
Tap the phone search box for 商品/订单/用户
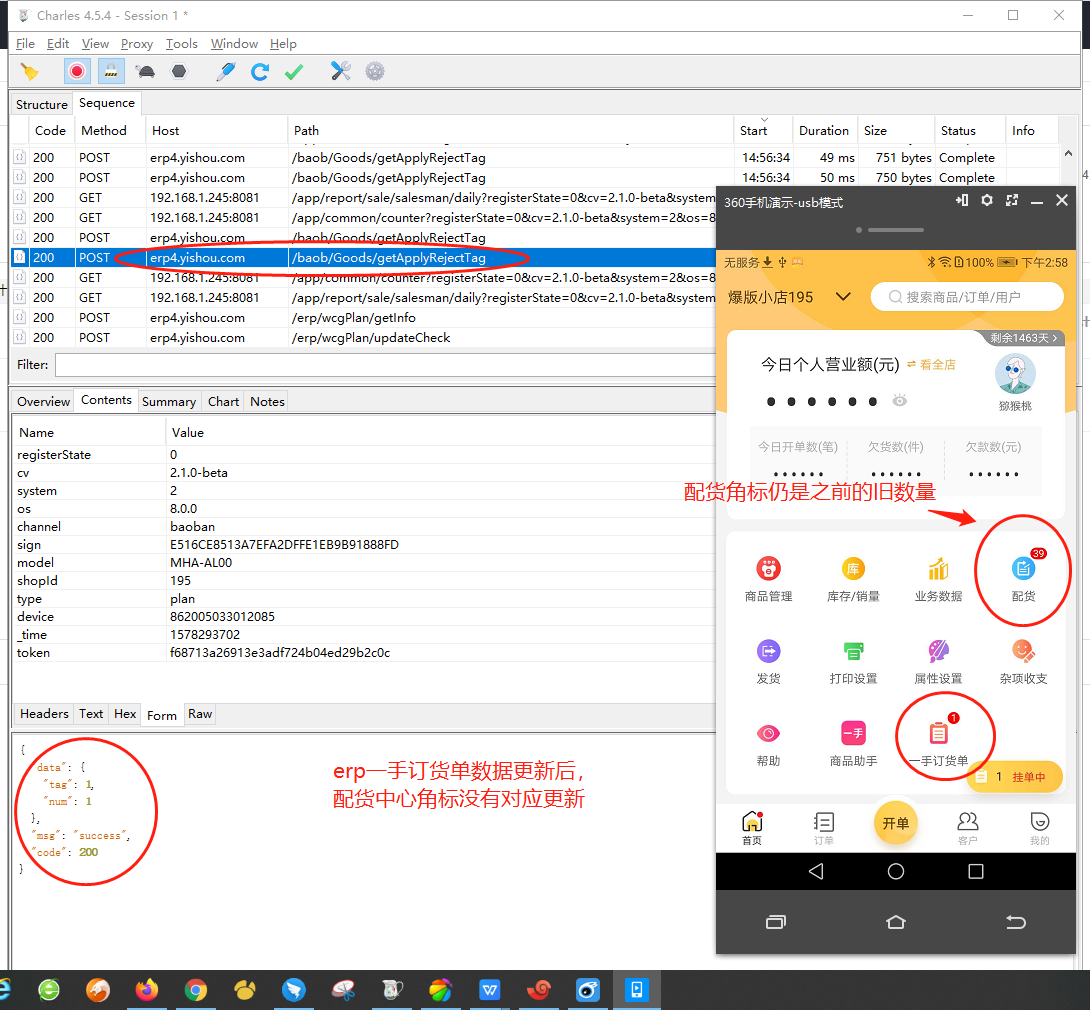[966, 297]
